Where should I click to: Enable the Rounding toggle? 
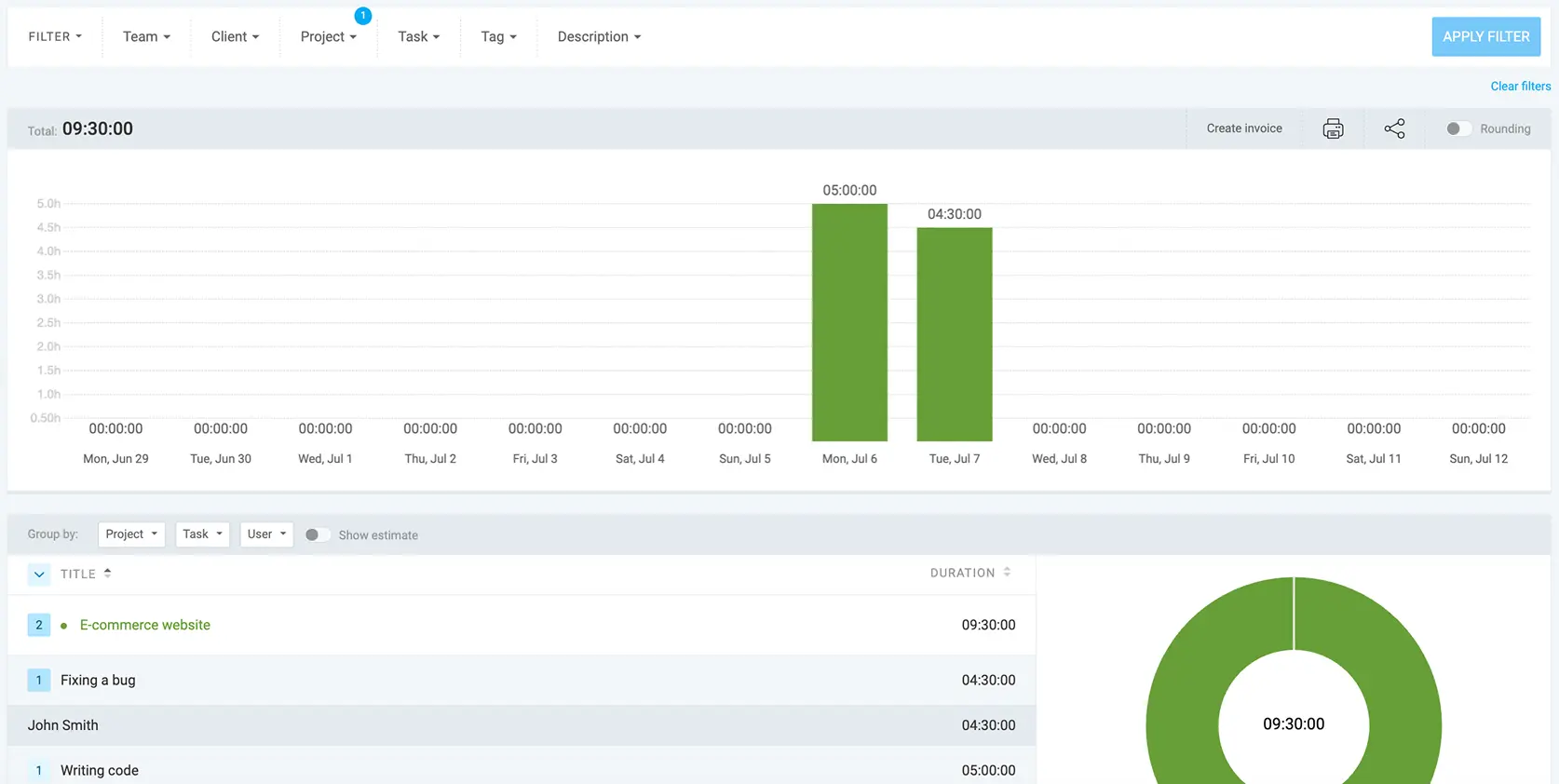pyautogui.click(x=1458, y=128)
